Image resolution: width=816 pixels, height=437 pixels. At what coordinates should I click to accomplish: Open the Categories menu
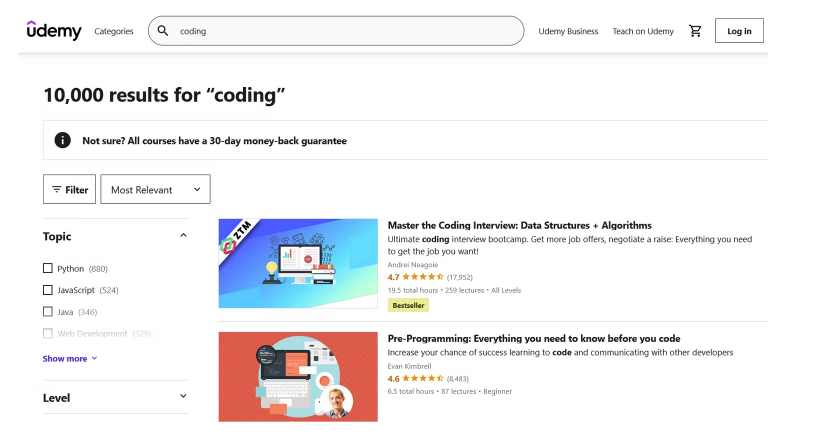click(114, 31)
